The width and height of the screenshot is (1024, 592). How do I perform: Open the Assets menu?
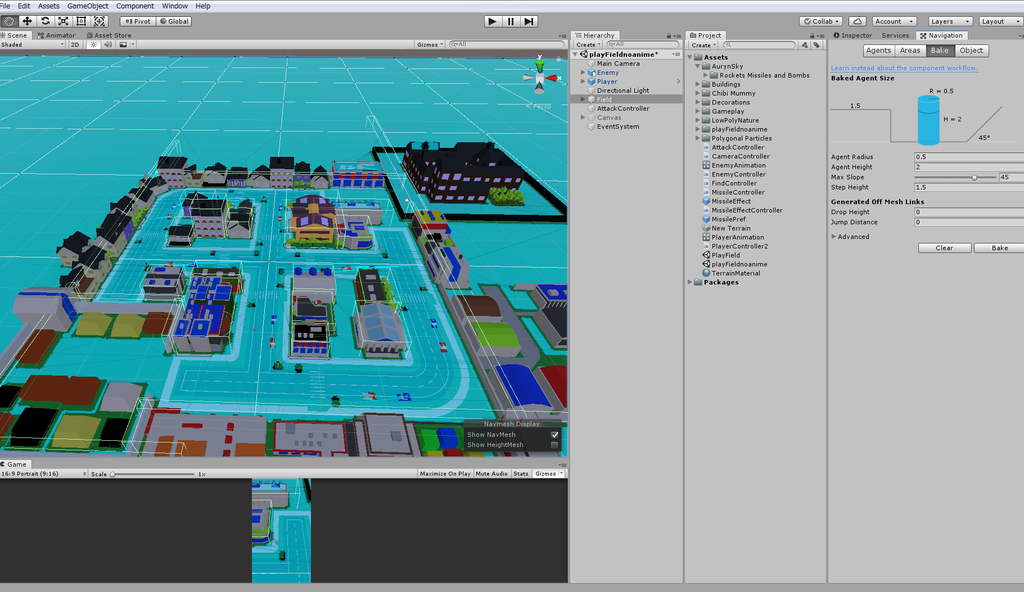pos(48,6)
